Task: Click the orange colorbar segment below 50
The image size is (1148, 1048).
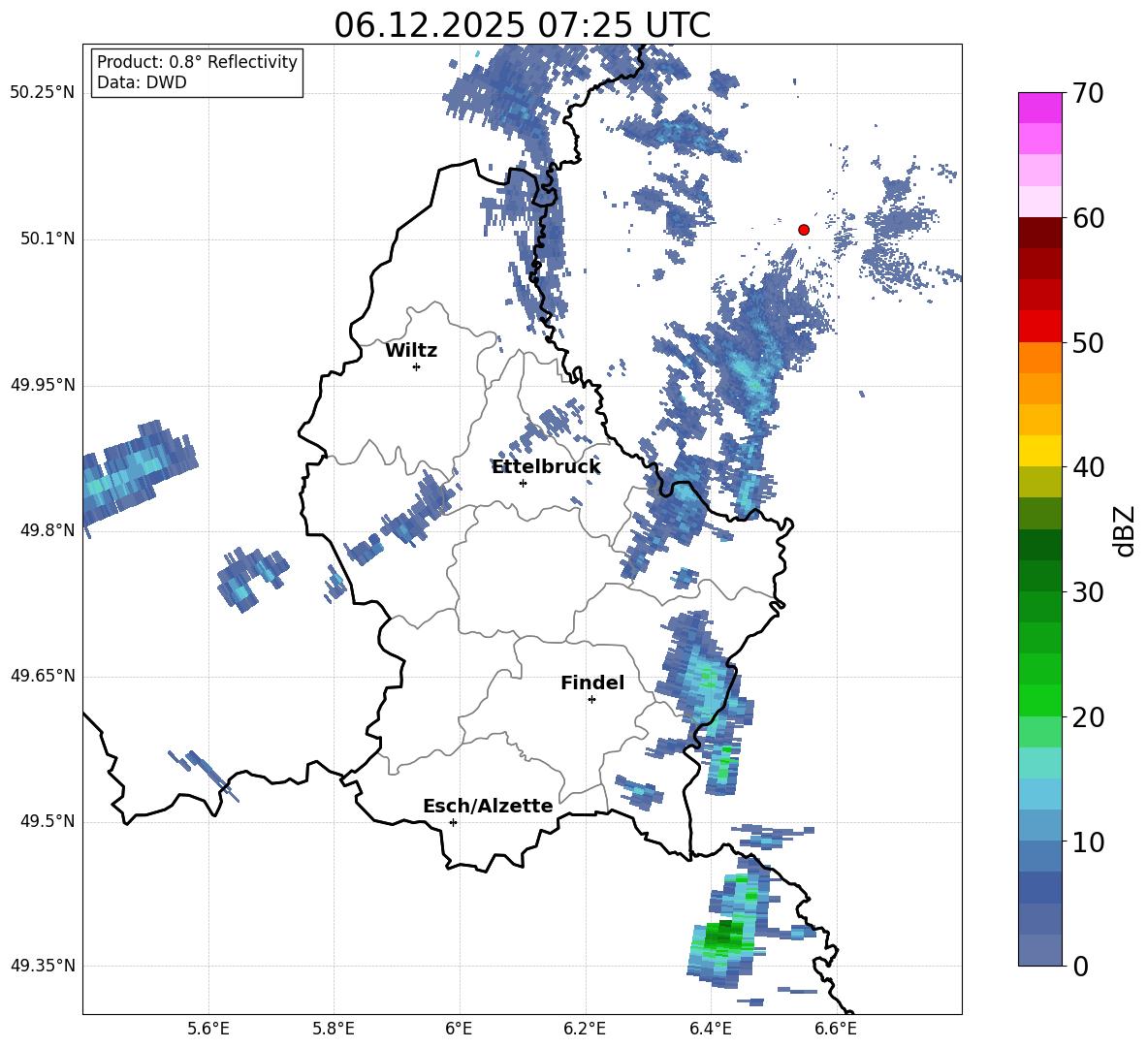Action: (1039, 357)
